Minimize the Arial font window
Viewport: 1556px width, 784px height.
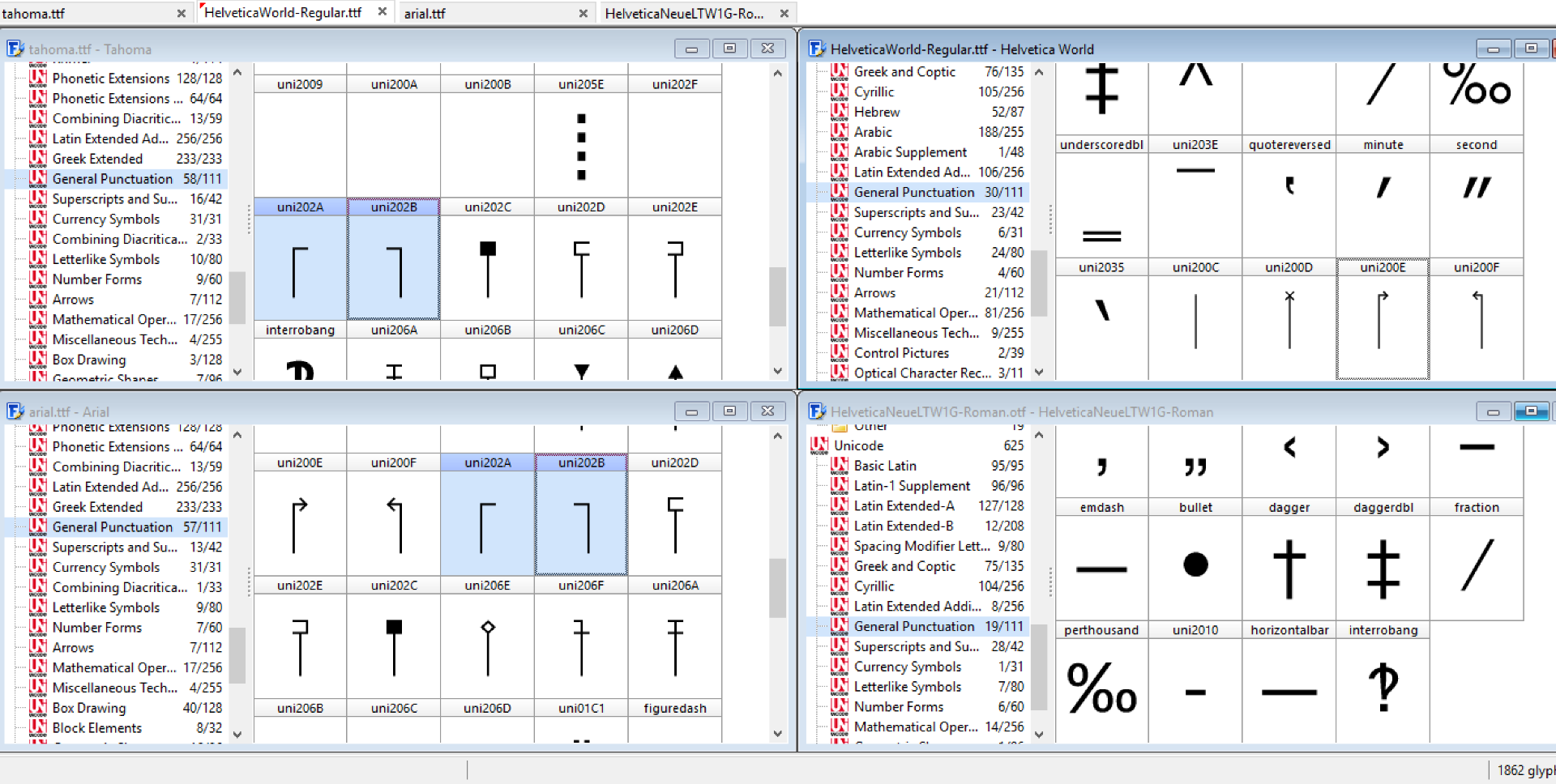pos(691,411)
